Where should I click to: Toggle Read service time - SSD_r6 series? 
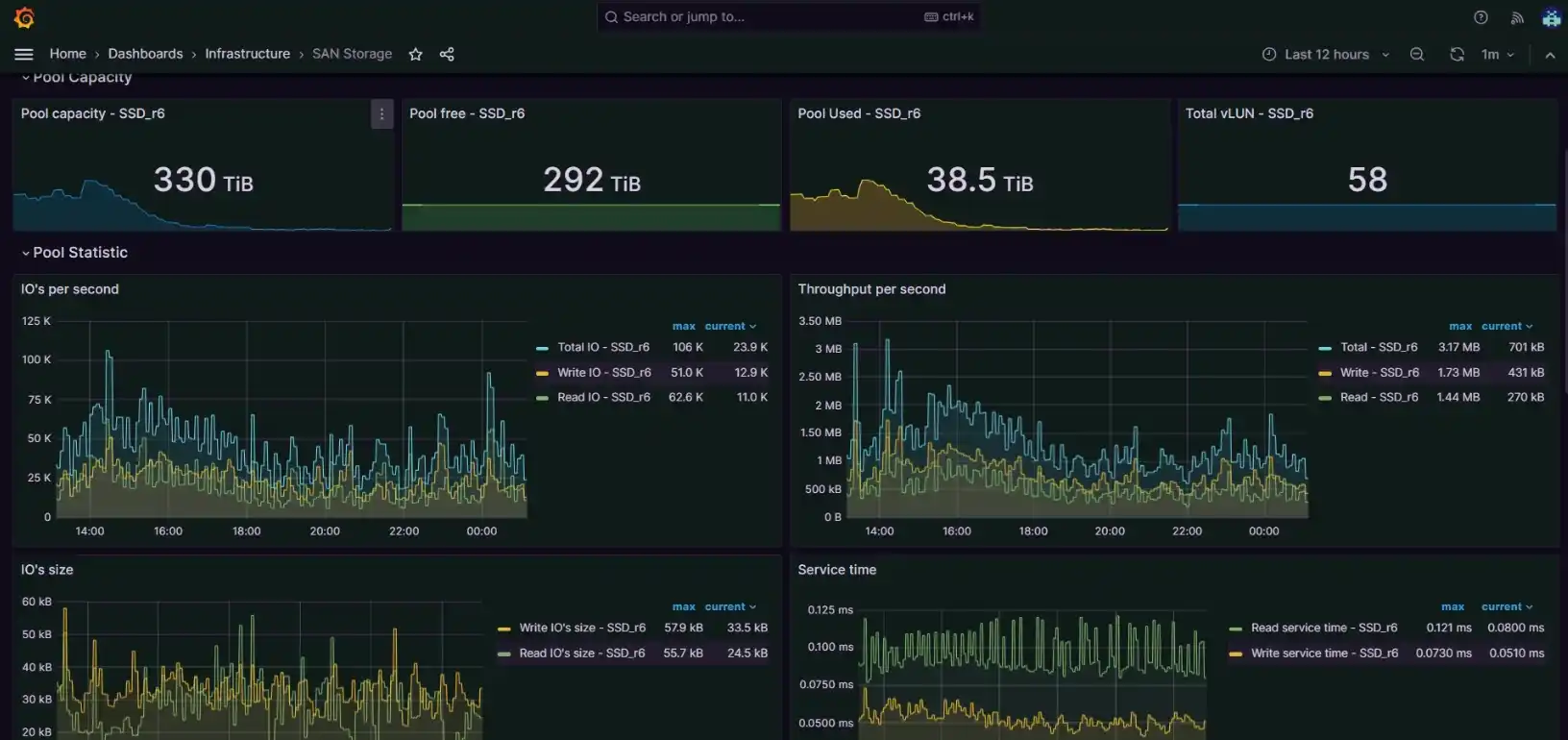tap(1324, 628)
